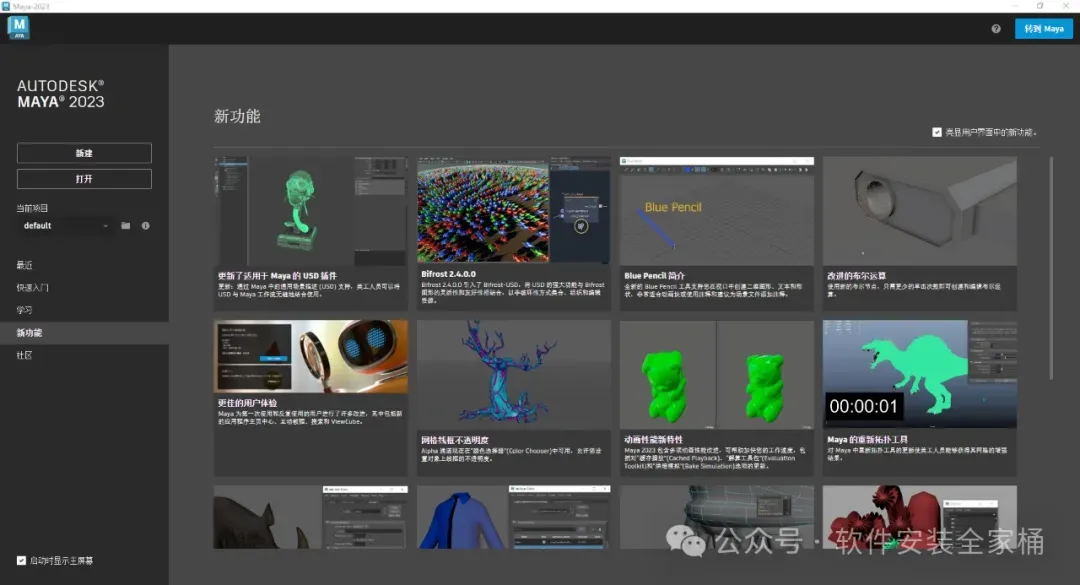Open the 更佳的用户体验 robot thumbnail
1080x585 pixels.
pos(311,356)
